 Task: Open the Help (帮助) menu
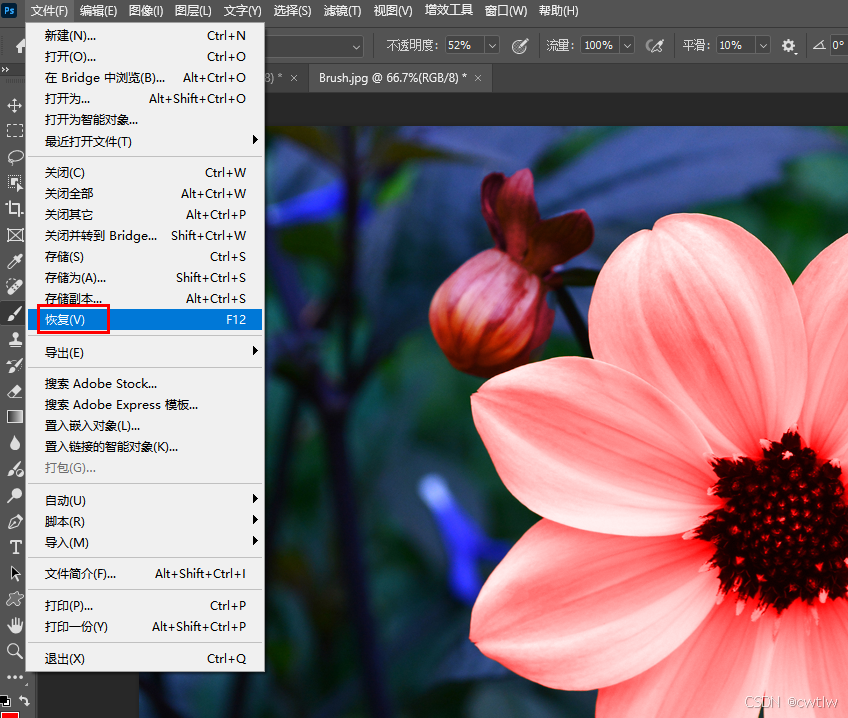[558, 10]
